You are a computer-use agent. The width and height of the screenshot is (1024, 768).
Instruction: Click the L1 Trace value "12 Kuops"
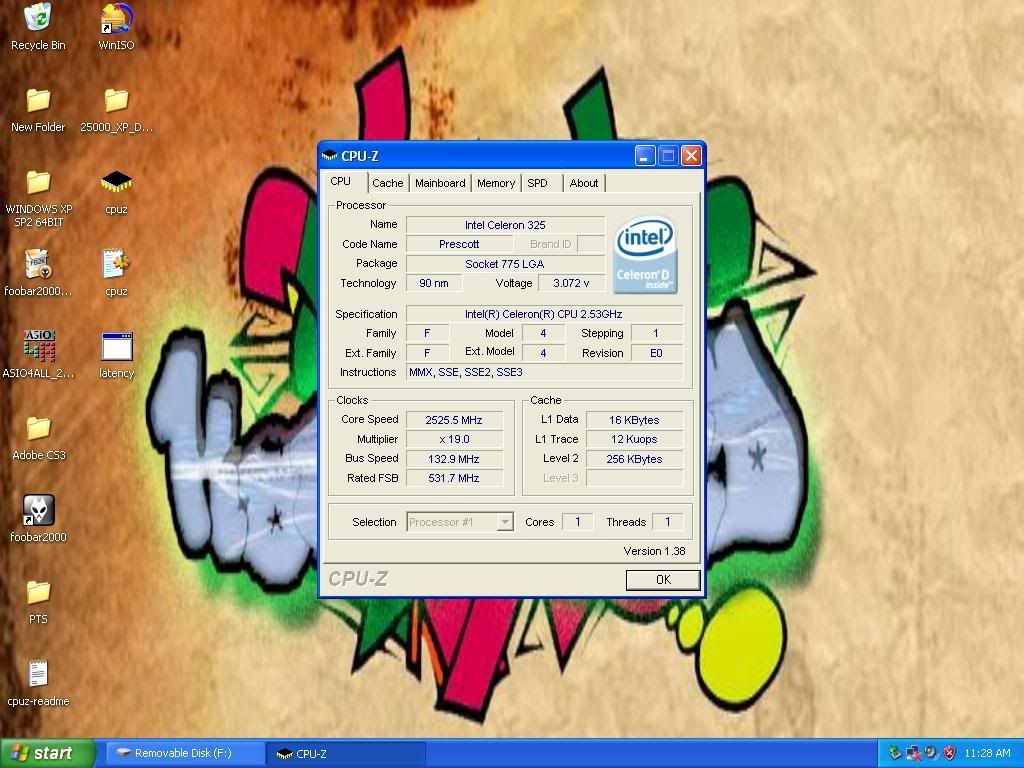pyautogui.click(x=634, y=440)
